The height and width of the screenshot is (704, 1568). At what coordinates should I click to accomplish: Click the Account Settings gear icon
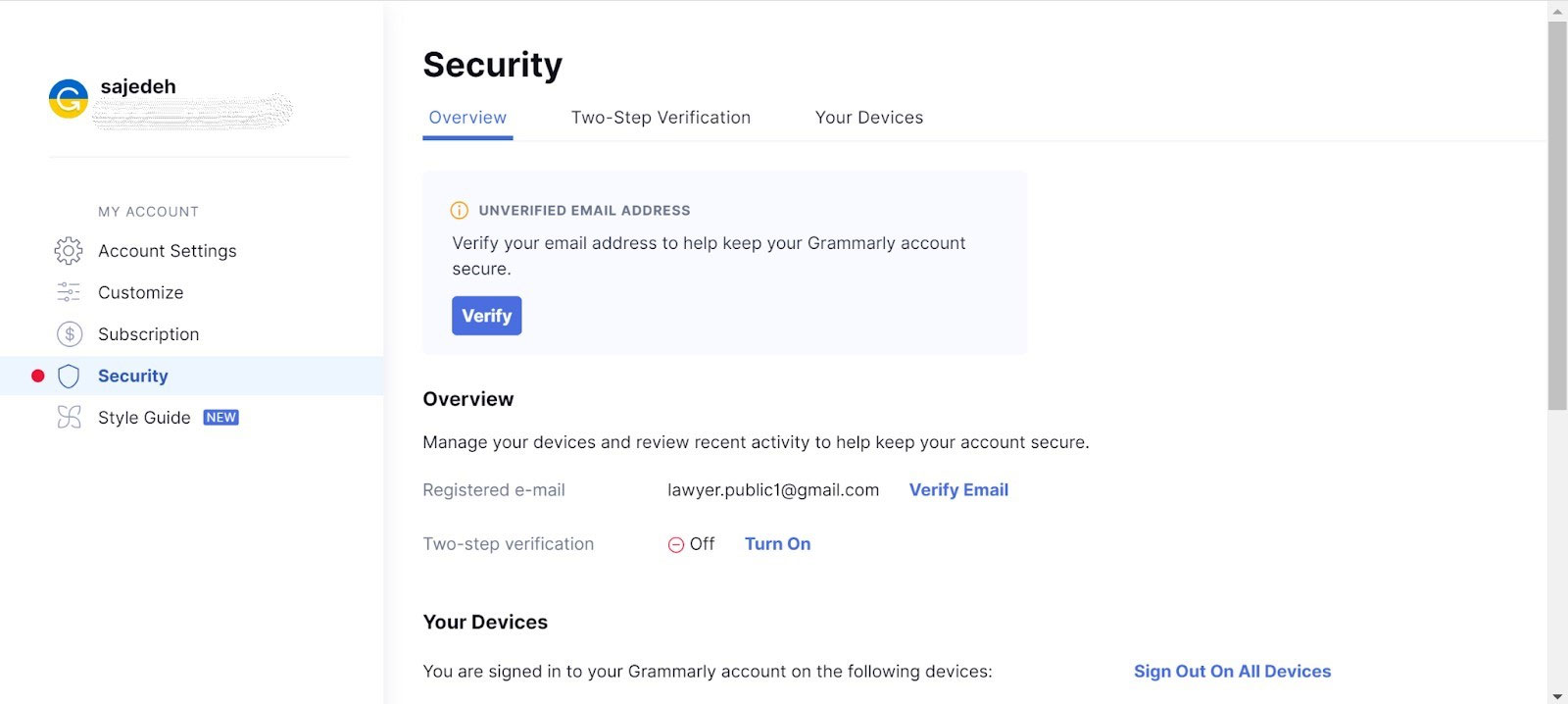[x=69, y=251]
